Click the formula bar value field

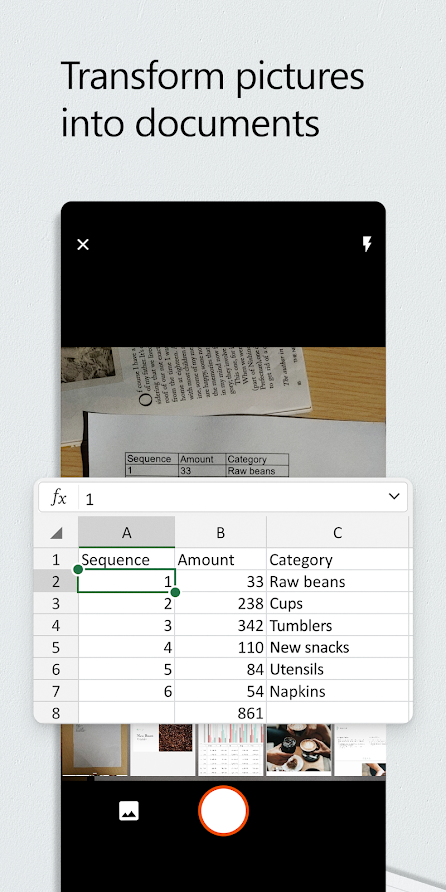click(232, 498)
